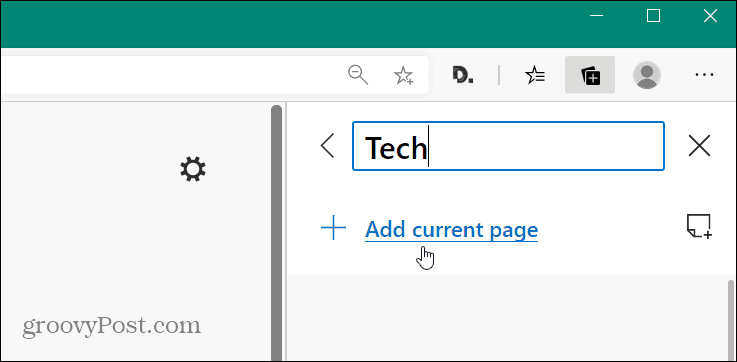Open the D. extension icon
737x362 pixels.
pos(463,75)
